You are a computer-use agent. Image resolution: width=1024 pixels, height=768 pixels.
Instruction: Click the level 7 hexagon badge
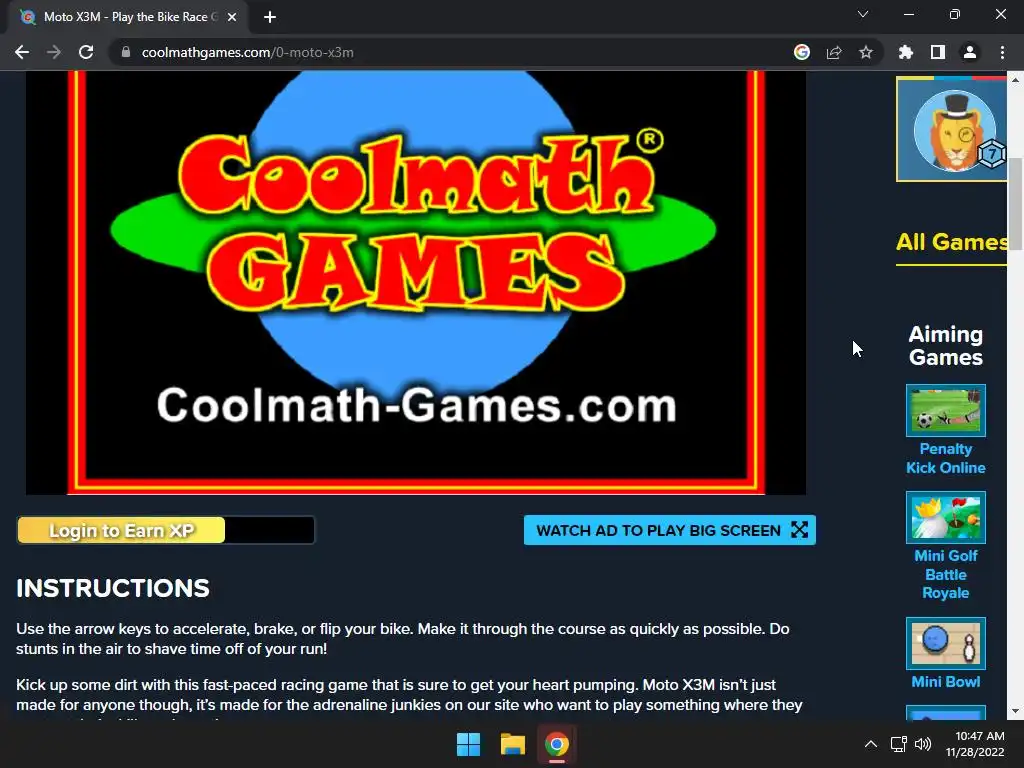coord(992,154)
